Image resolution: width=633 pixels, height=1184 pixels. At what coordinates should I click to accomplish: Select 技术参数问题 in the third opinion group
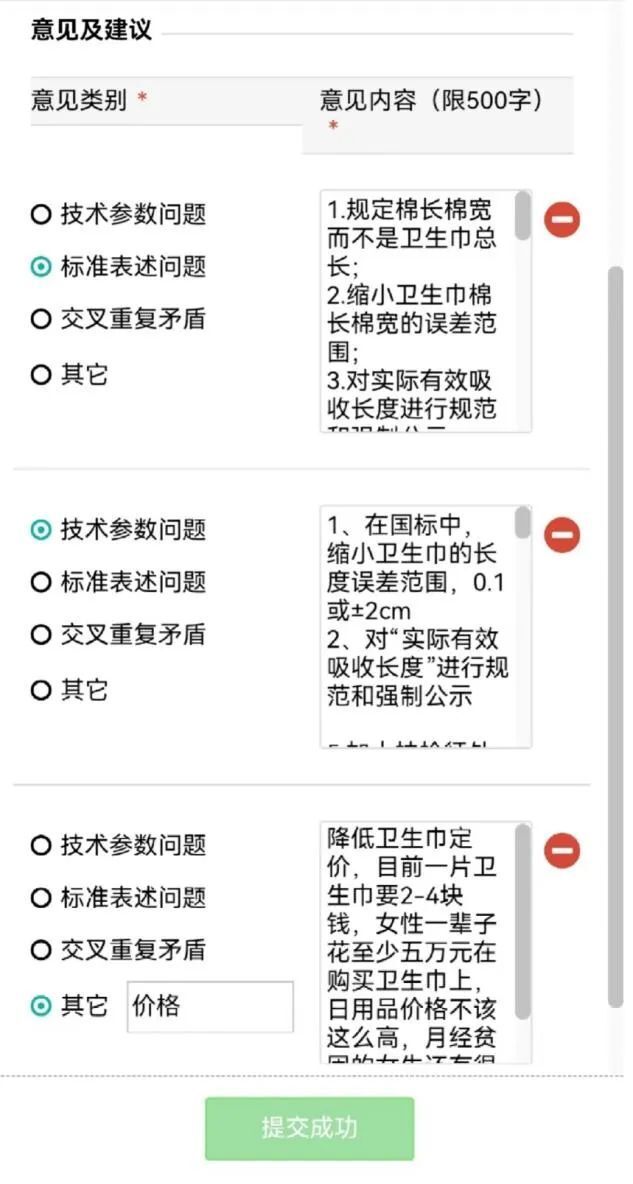41,845
